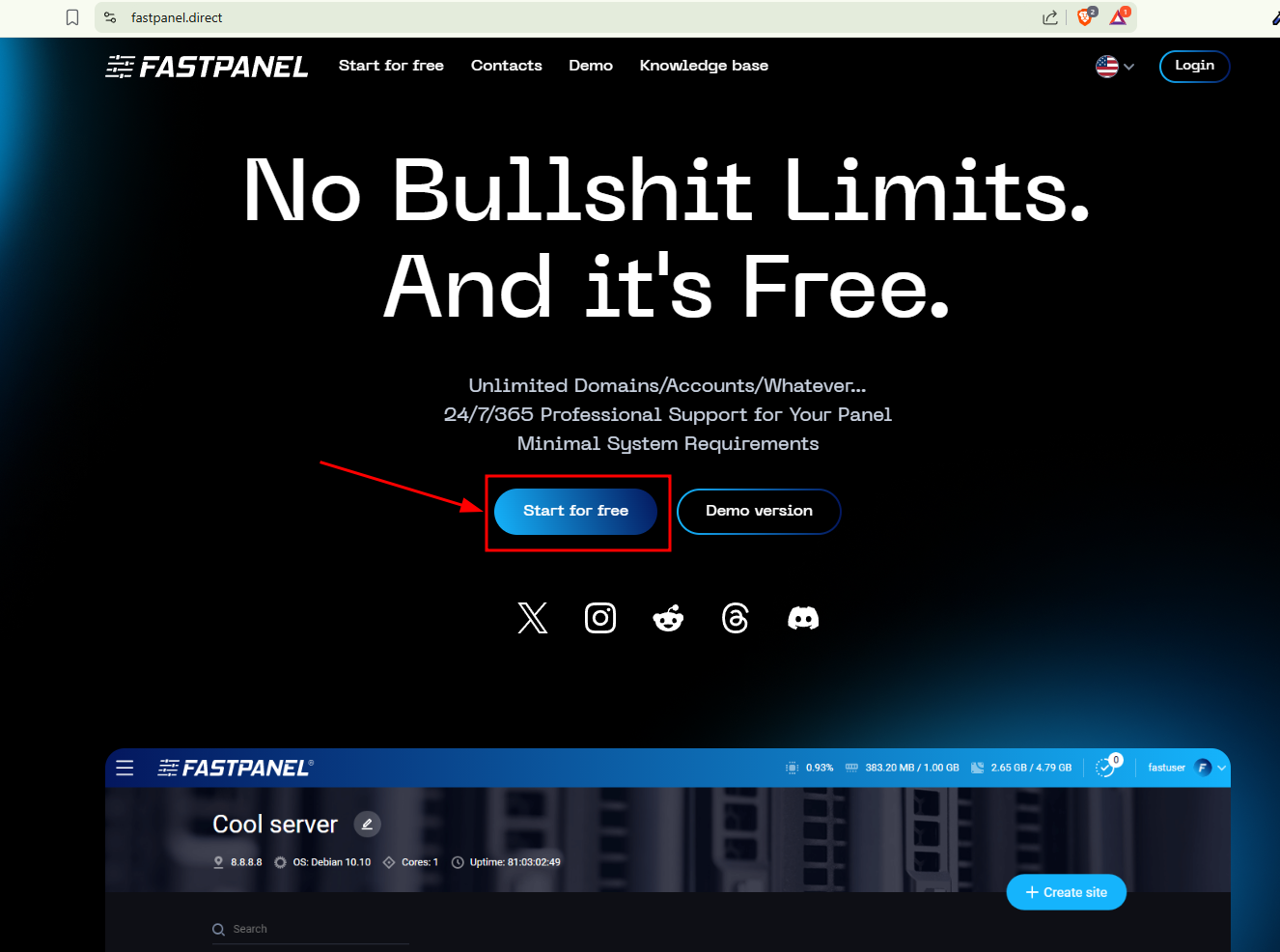Open the site settings icon beside URL
This screenshot has width=1280, height=952.
pos(110,17)
